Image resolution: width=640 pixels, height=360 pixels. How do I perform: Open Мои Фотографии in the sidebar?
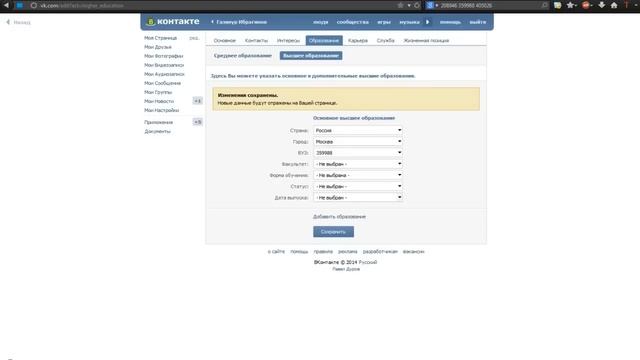[163, 56]
